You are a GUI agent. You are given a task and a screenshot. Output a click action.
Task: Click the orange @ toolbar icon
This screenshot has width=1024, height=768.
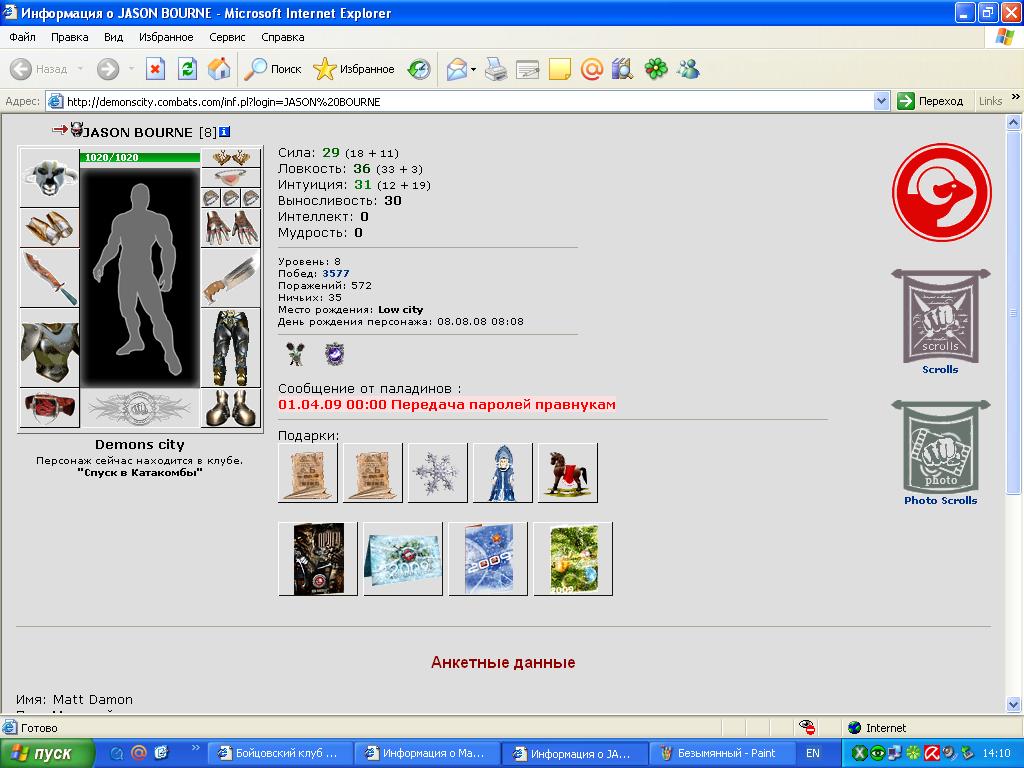(x=592, y=69)
